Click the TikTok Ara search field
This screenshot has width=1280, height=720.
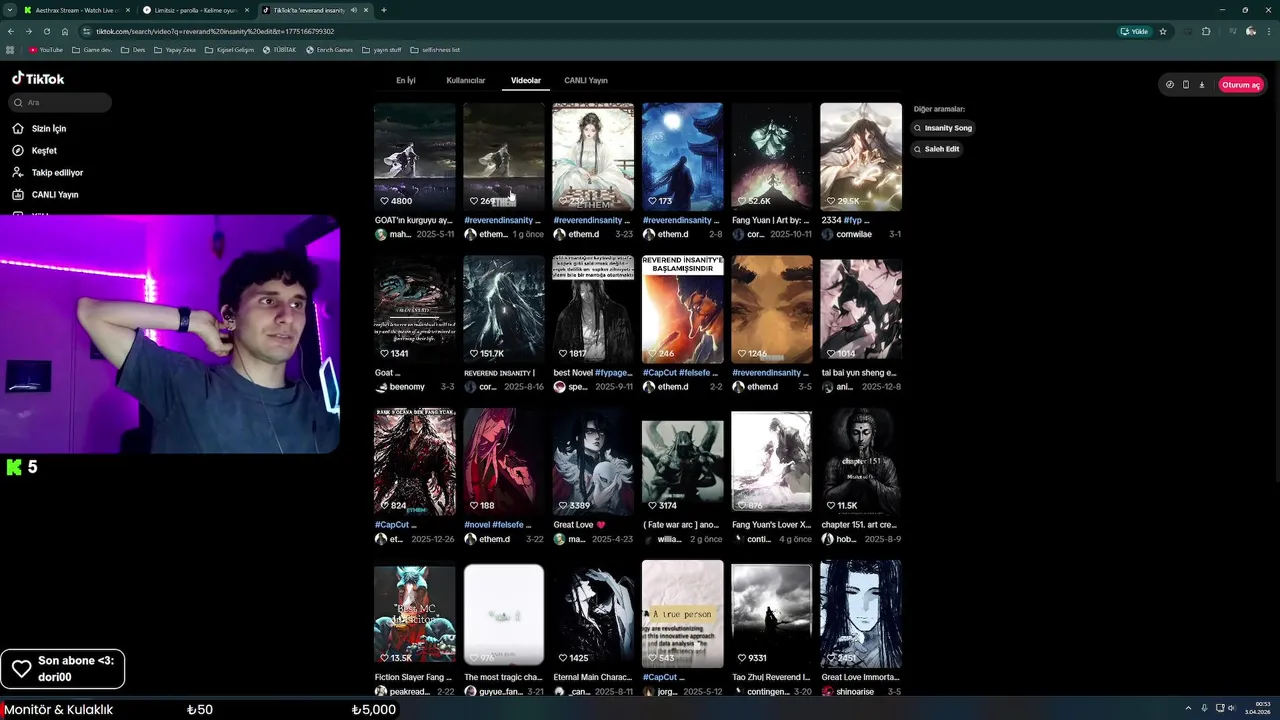(60, 102)
